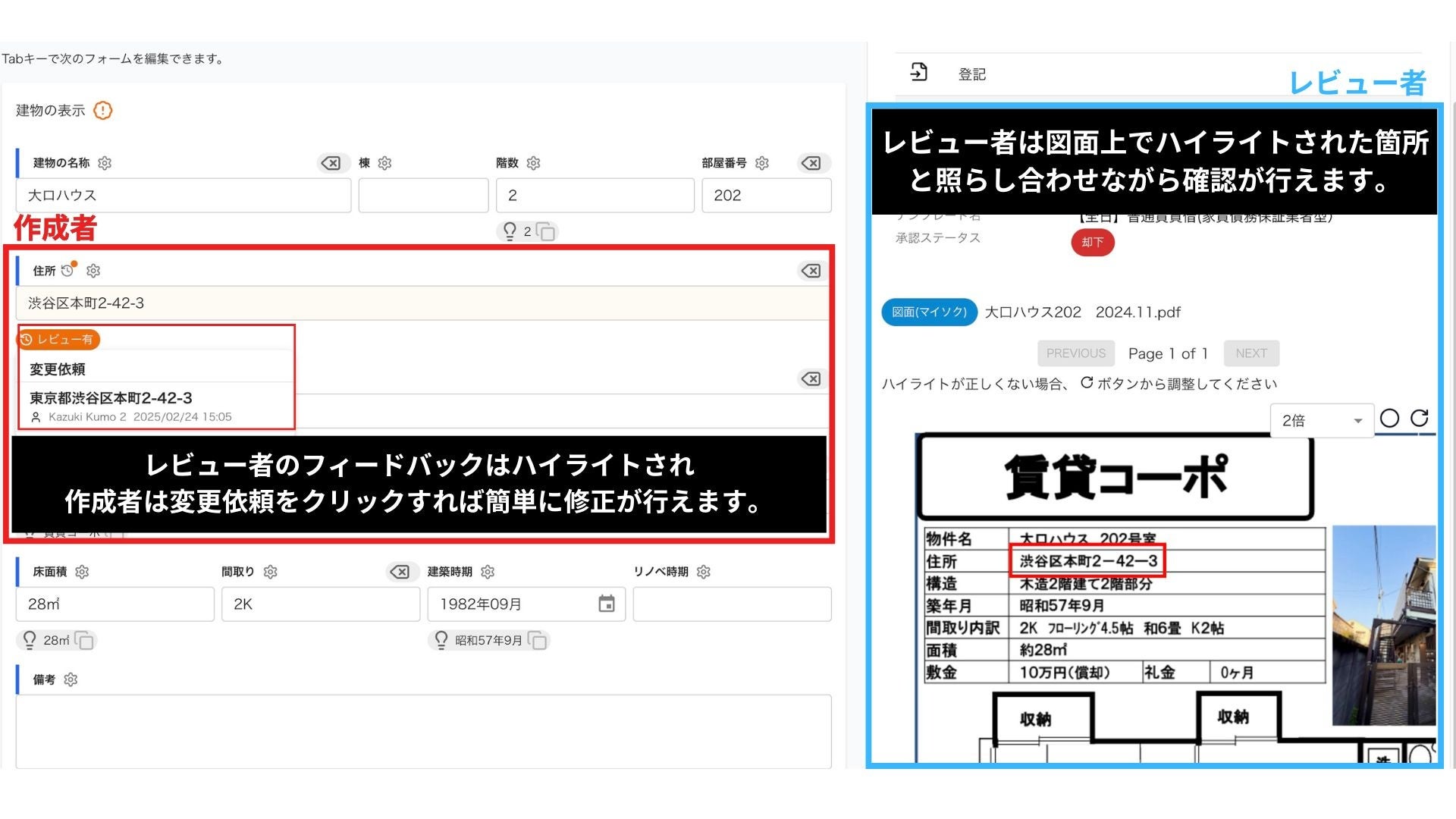Image resolution: width=1456 pixels, height=819 pixels.
Task: Click the 却下 status badge
Action: pyautogui.click(x=1092, y=243)
